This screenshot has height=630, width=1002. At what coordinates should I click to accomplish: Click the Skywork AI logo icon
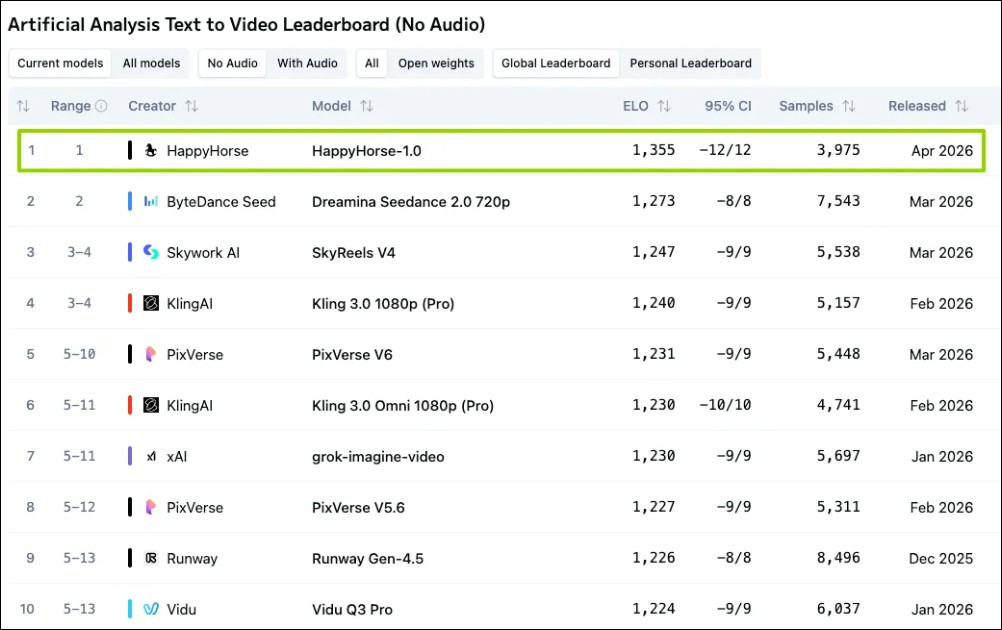click(151, 253)
